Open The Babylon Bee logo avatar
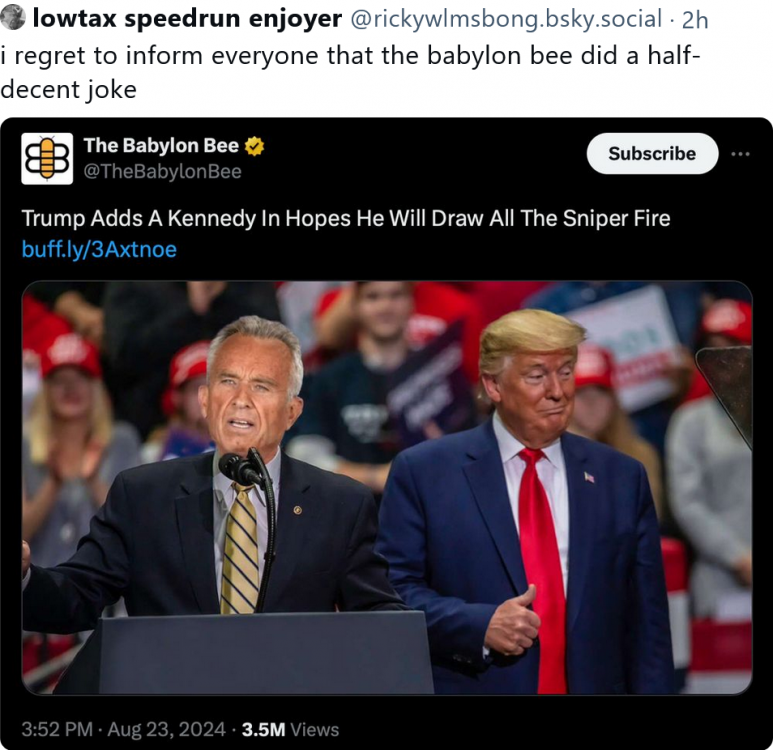This screenshot has height=750, width=773. coord(47,159)
